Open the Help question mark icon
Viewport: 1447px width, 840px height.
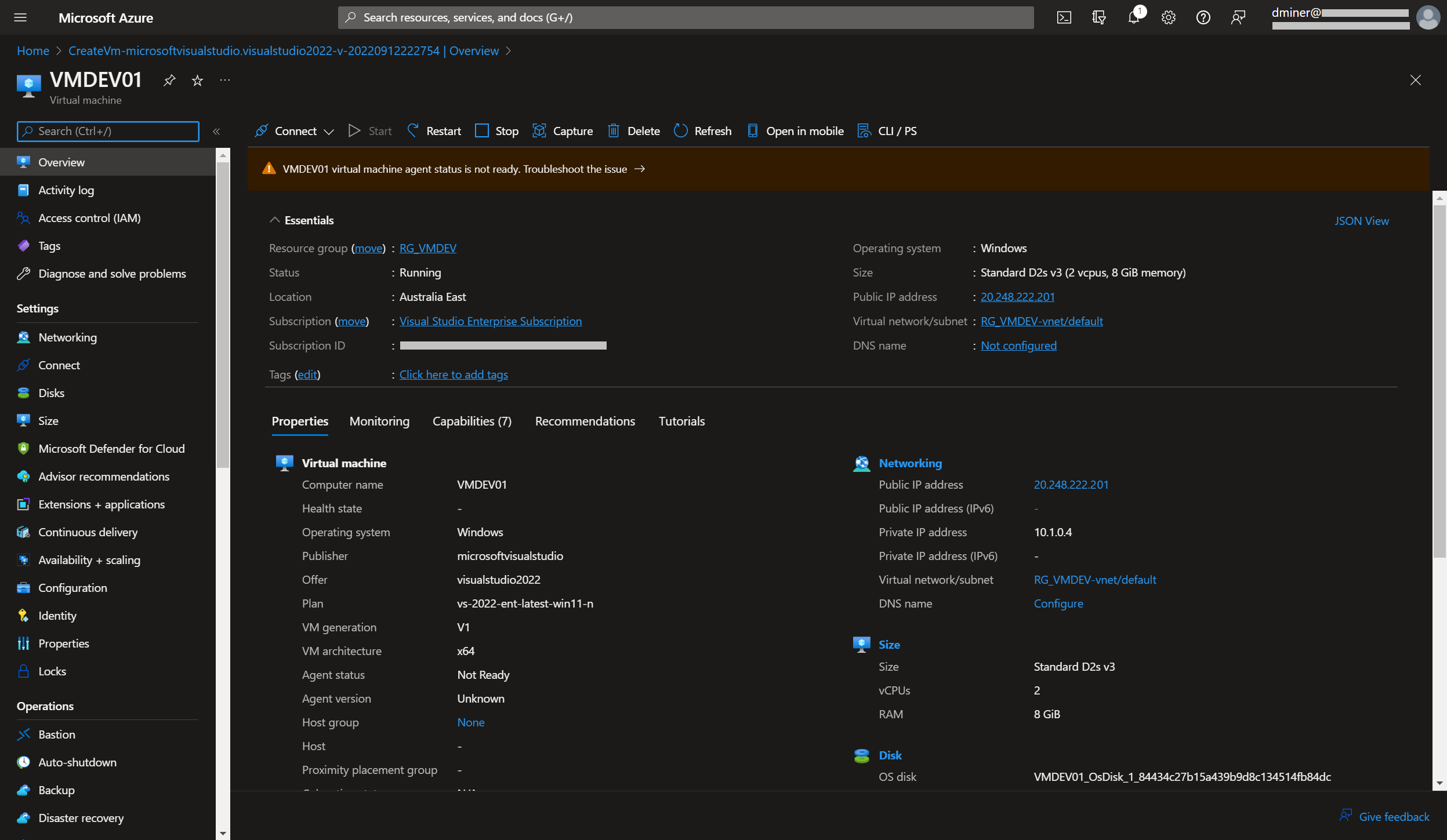click(x=1203, y=17)
